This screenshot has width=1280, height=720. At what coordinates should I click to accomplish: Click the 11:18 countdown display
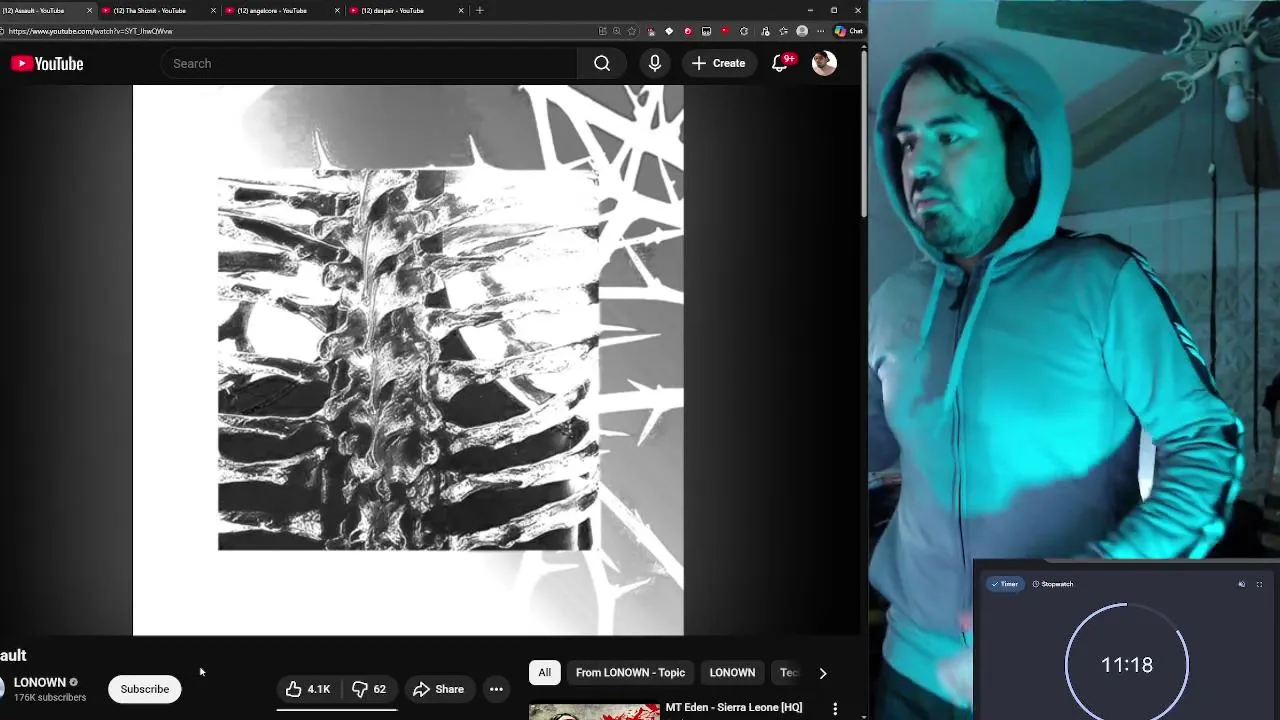(1127, 665)
